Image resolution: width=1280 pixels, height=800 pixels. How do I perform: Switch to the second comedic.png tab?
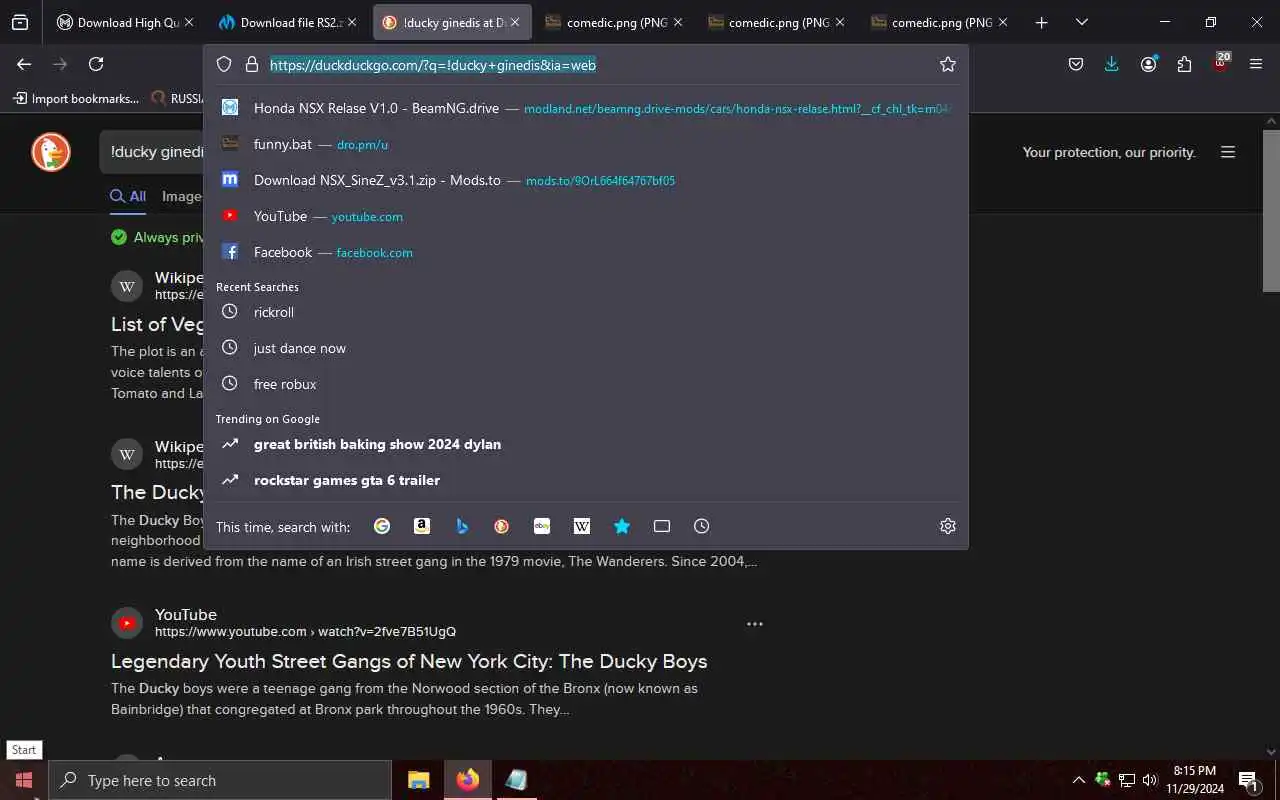click(776, 22)
